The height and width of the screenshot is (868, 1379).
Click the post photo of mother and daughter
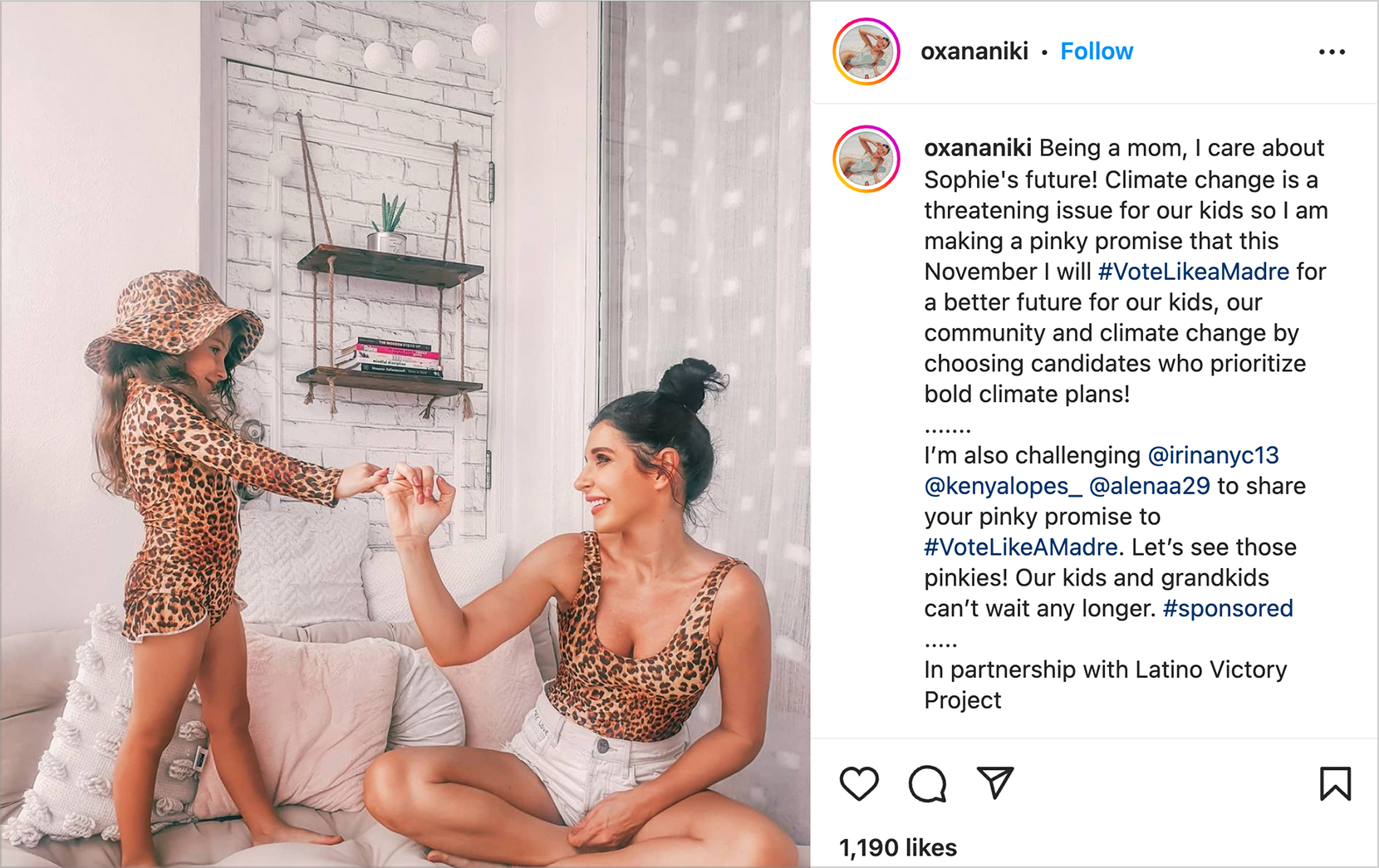[x=405, y=434]
